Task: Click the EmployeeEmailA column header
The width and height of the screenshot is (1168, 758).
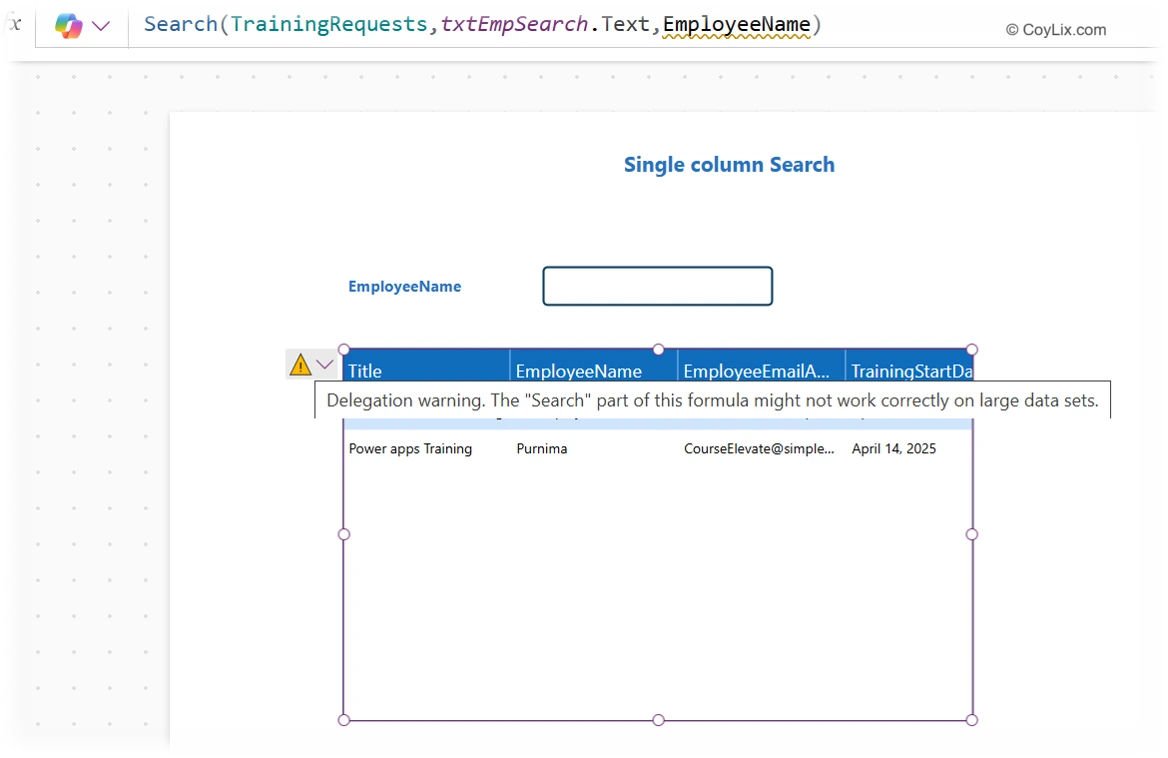Action: point(756,371)
